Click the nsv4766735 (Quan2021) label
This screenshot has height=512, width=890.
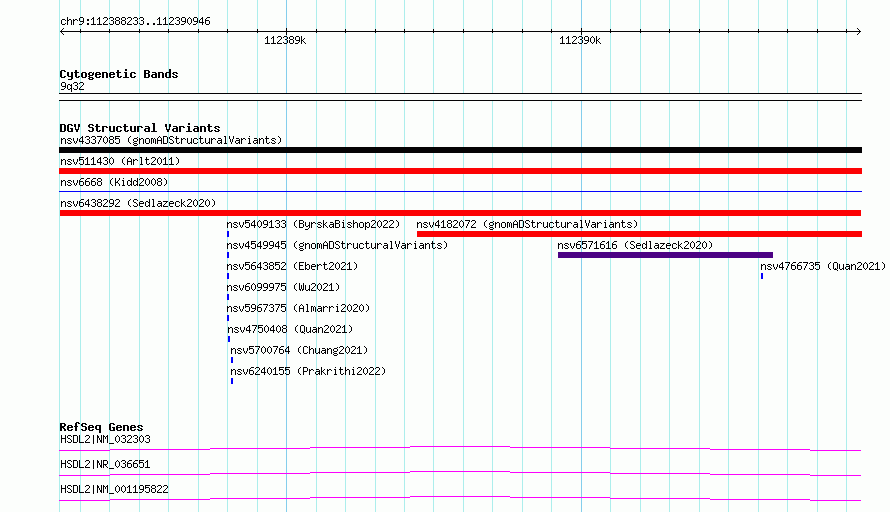(822, 266)
